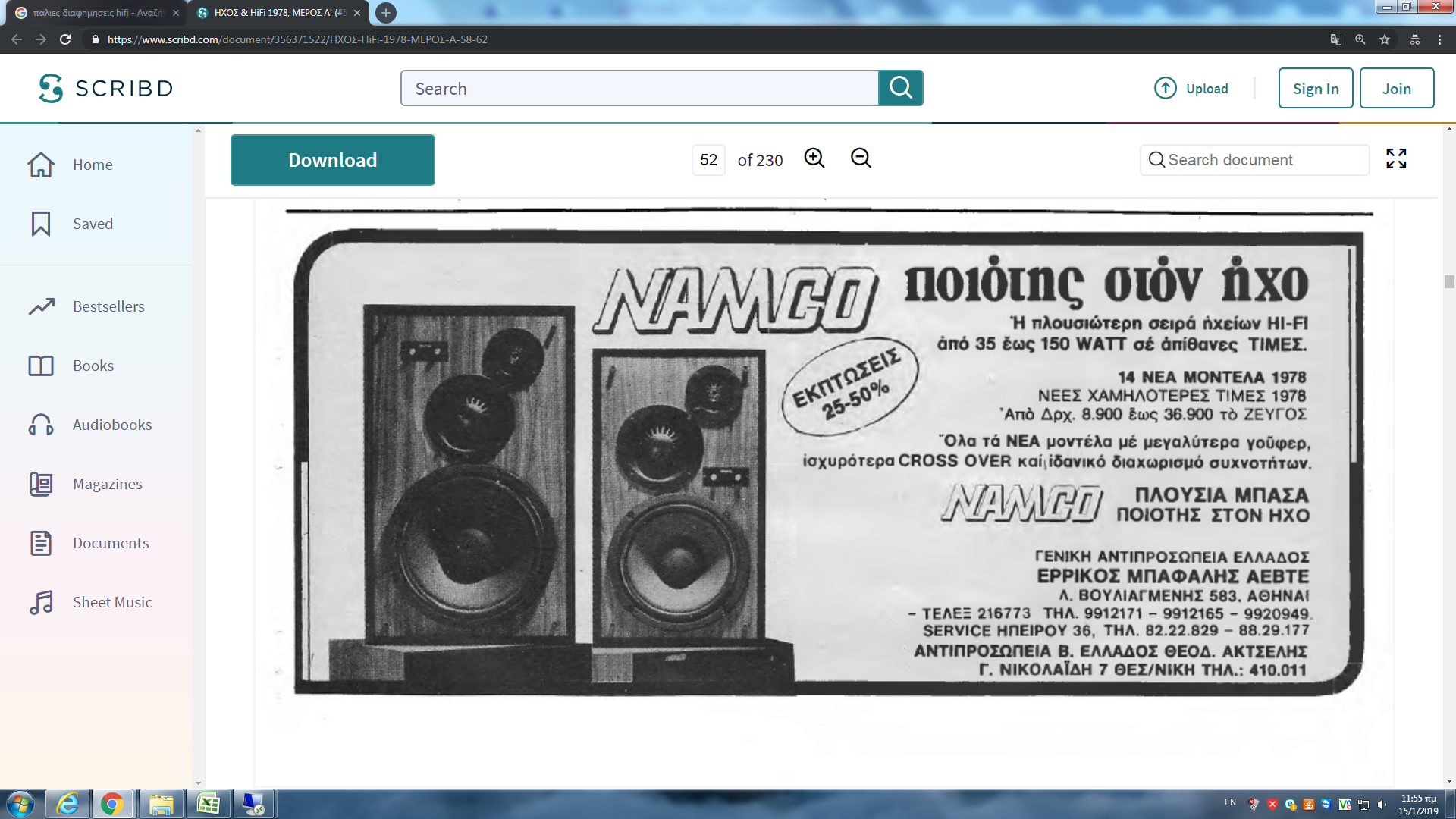This screenshot has width=1456, height=819.
Task: Click the page number field showing 52
Action: 708,160
